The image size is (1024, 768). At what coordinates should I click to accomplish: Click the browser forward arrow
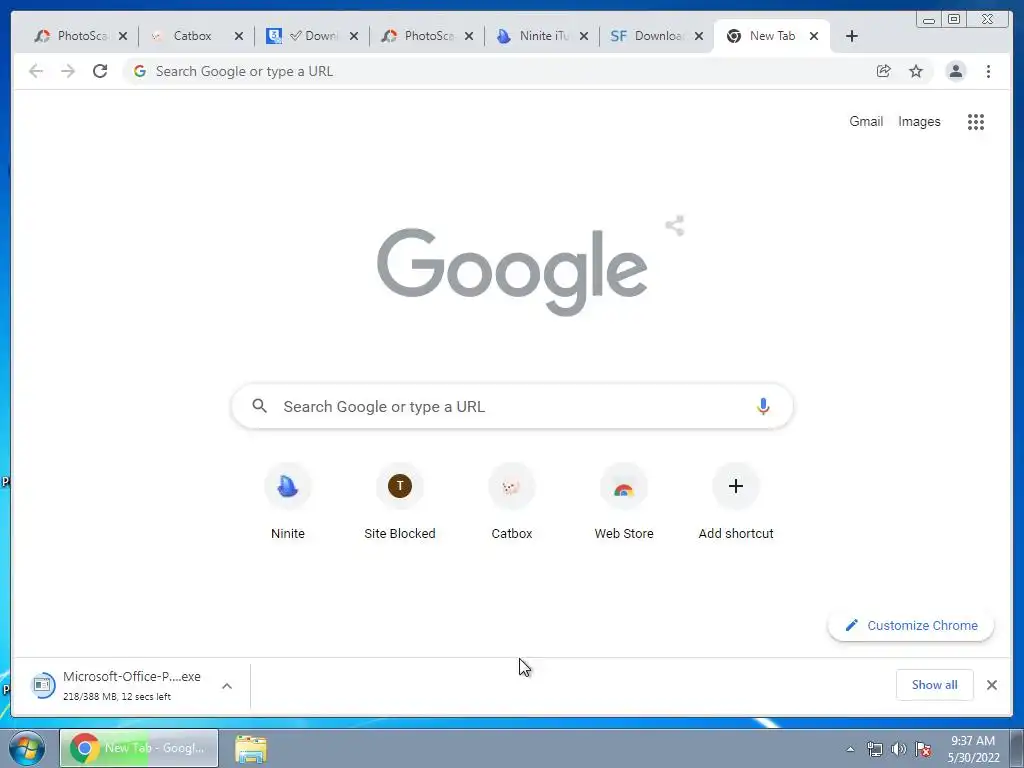click(x=68, y=71)
